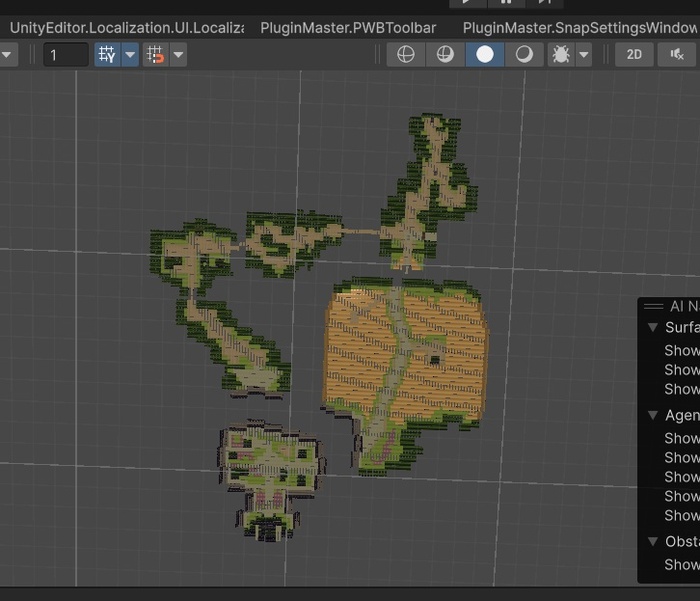Open the UnityEditor.Localization.UI tab
This screenshot has width=700, height=601.
point(126,28)
